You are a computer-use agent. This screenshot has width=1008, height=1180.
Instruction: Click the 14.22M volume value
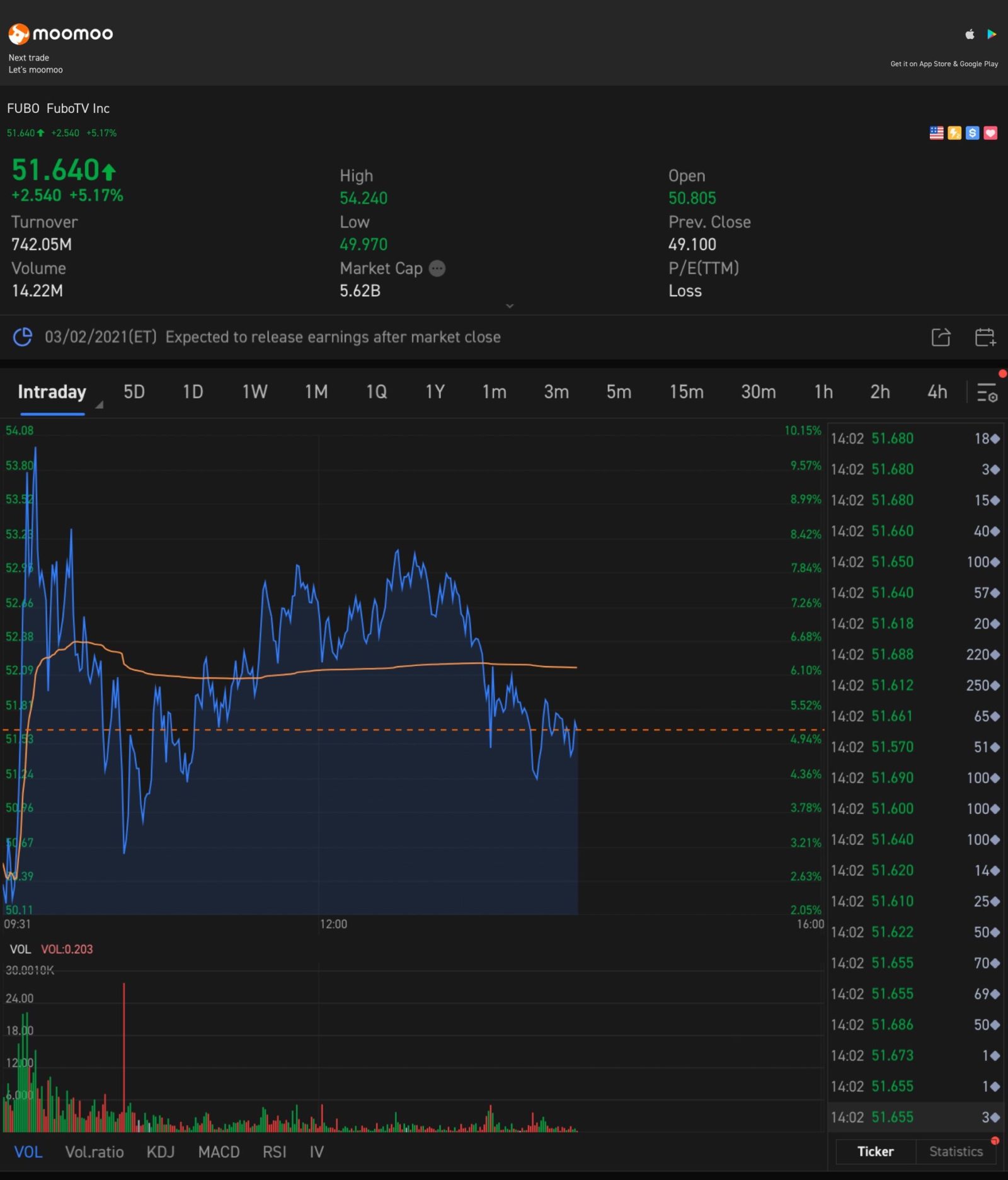(x=37, y=290)
